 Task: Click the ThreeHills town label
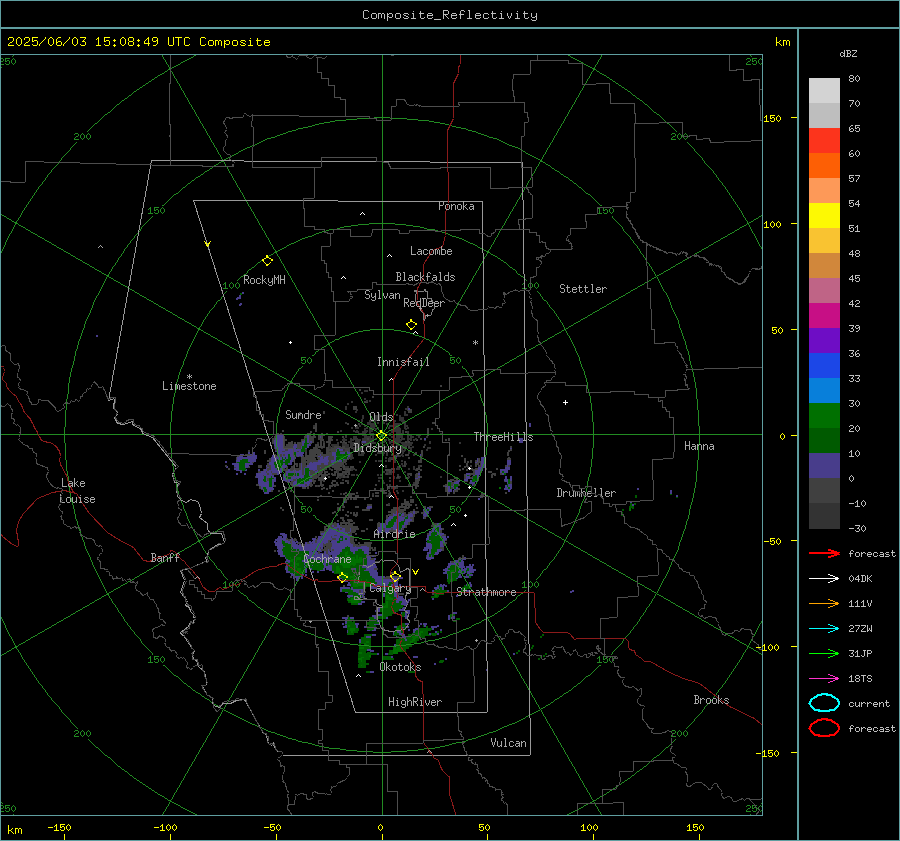(503, 437)
